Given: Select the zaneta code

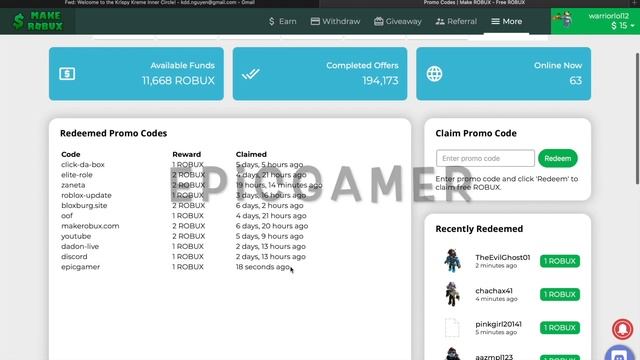Looking at the screenshot, I should pos(73,185).
